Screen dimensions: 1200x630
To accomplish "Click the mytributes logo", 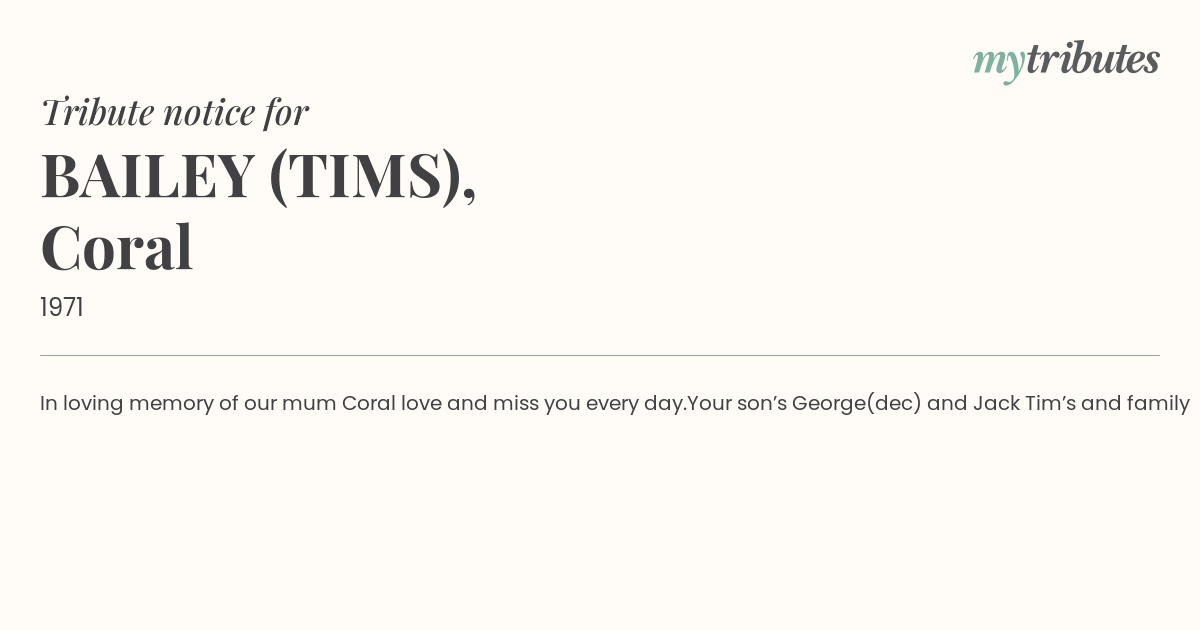I will coord(1066,61).
